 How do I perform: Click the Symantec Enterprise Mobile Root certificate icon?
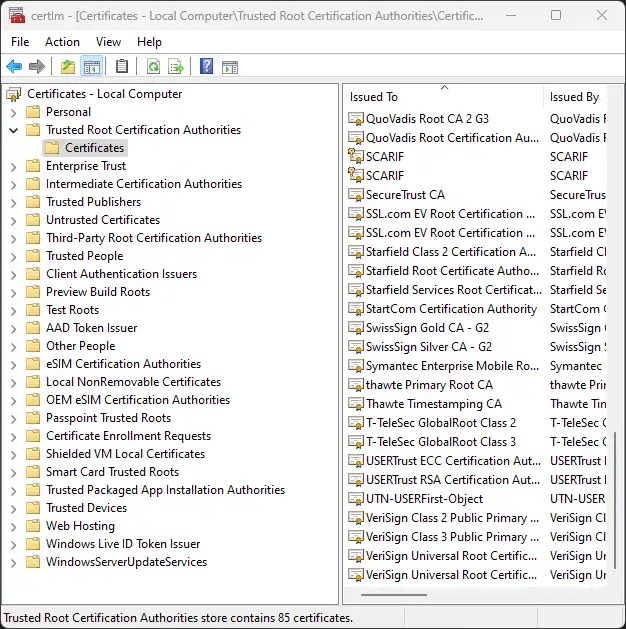(x=356, y=366)
